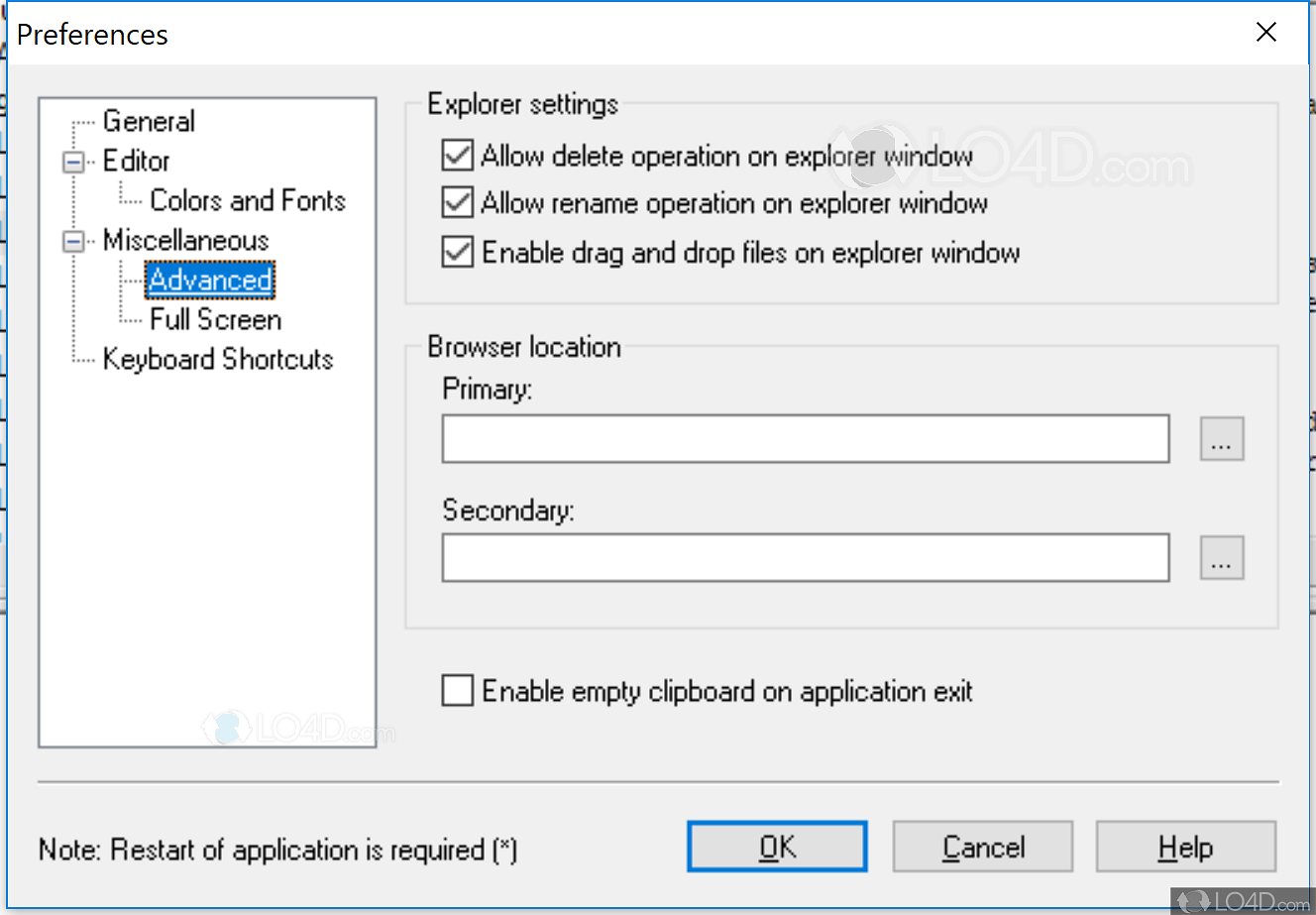This screenshot has width=1316, height=915.
Task: Click the Cancel button
Action: coord(982,847)
